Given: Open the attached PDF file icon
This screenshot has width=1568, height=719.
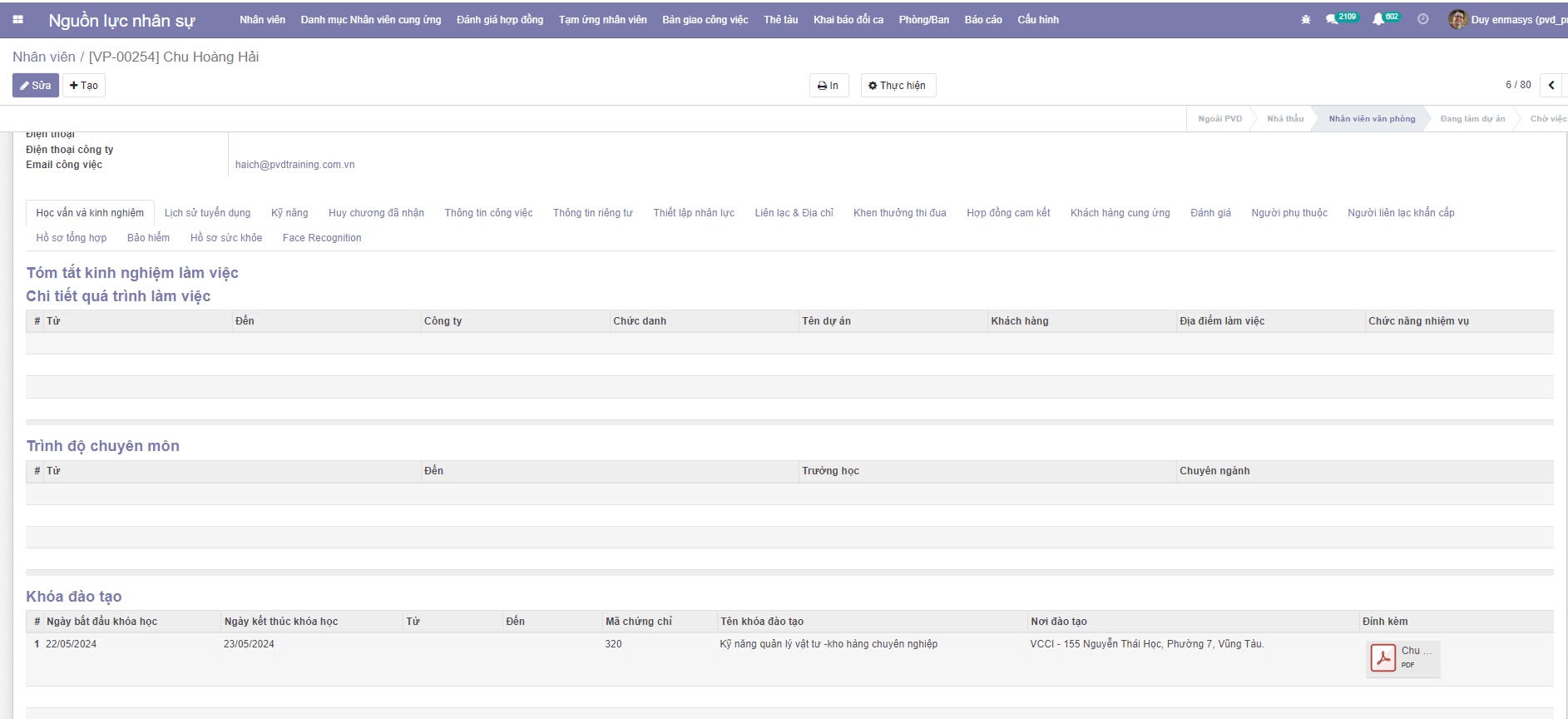Looking at the screenshot, I should (x=1383, y=657).
